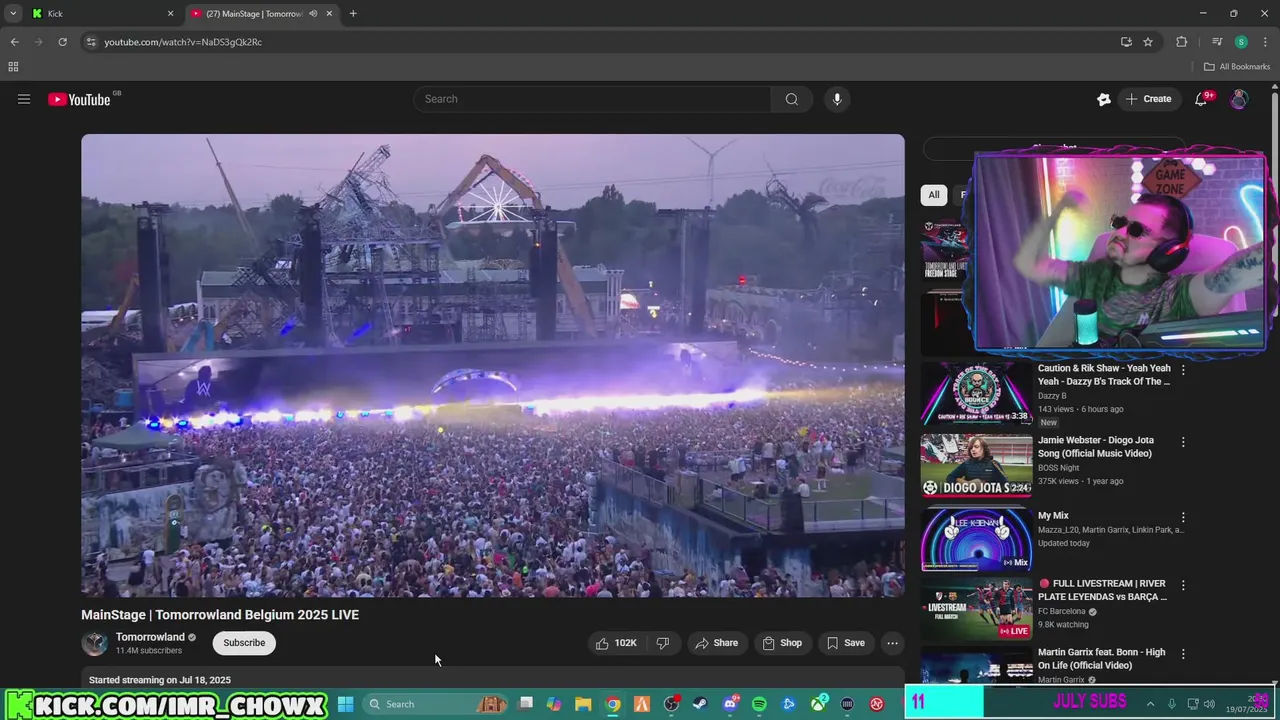Open Chrome profile S avatar

(1241, 42)
